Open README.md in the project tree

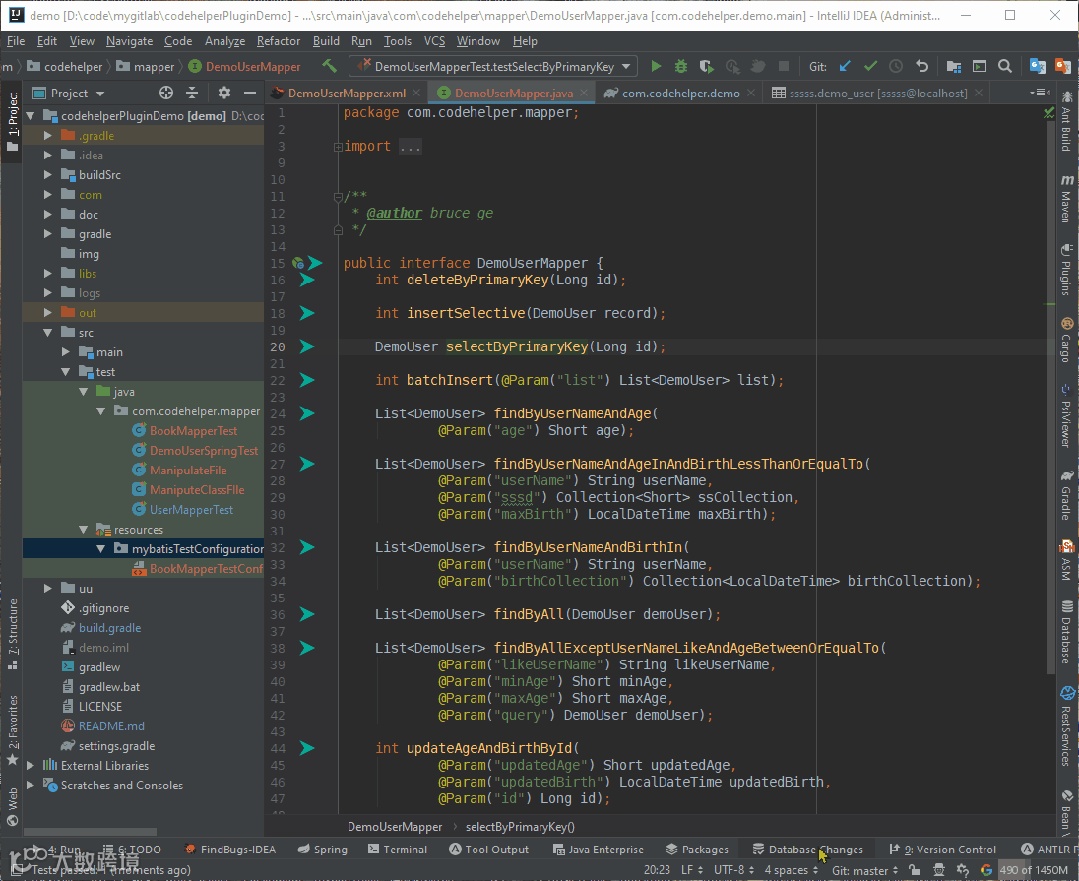point(111,726)
